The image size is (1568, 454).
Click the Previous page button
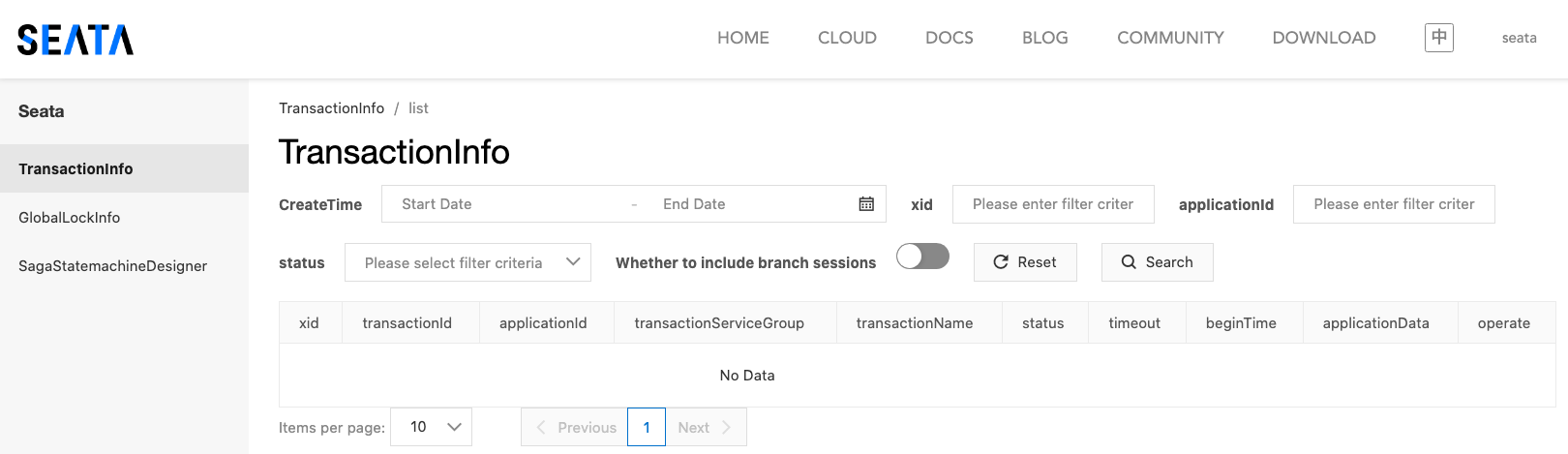pos(574,427)
